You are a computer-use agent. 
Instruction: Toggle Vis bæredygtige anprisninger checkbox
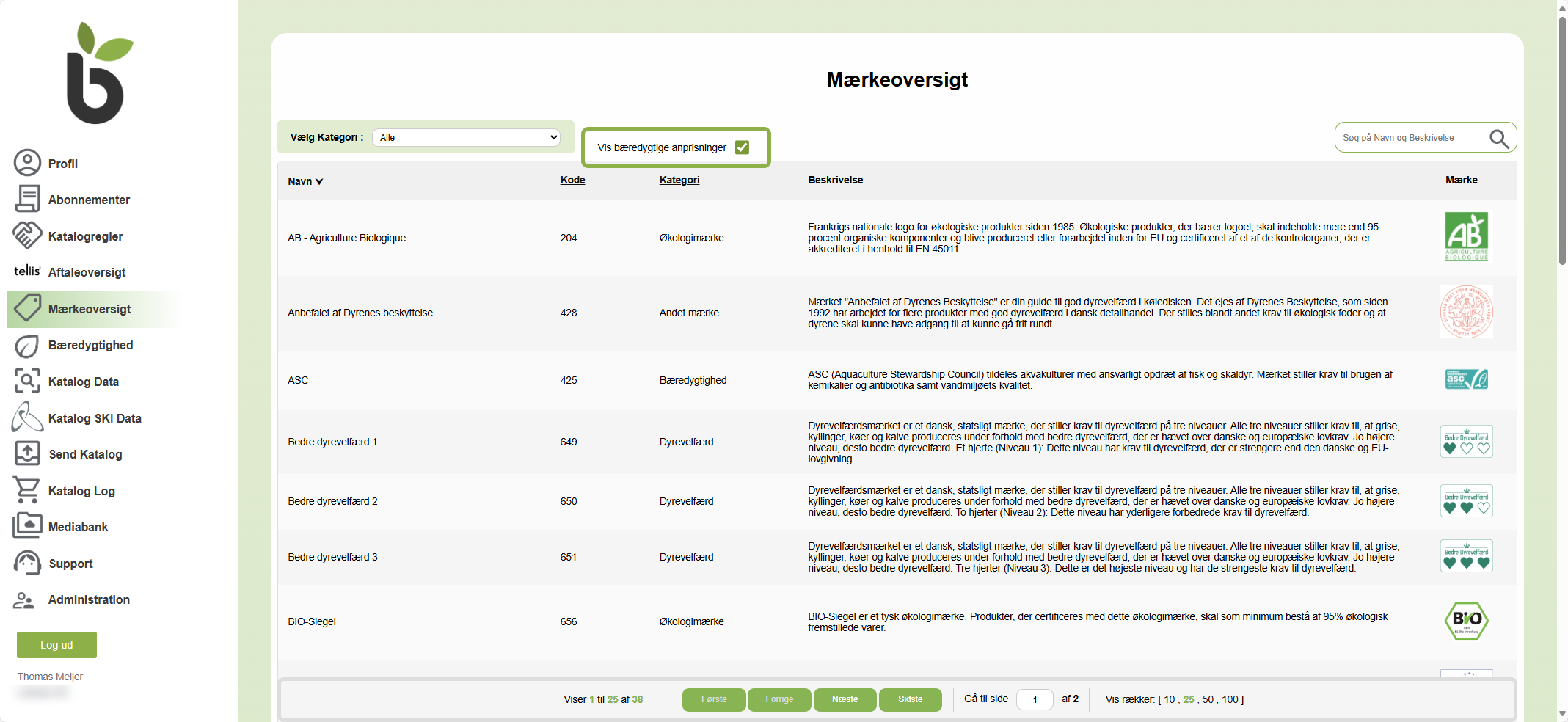coord(742,147)
